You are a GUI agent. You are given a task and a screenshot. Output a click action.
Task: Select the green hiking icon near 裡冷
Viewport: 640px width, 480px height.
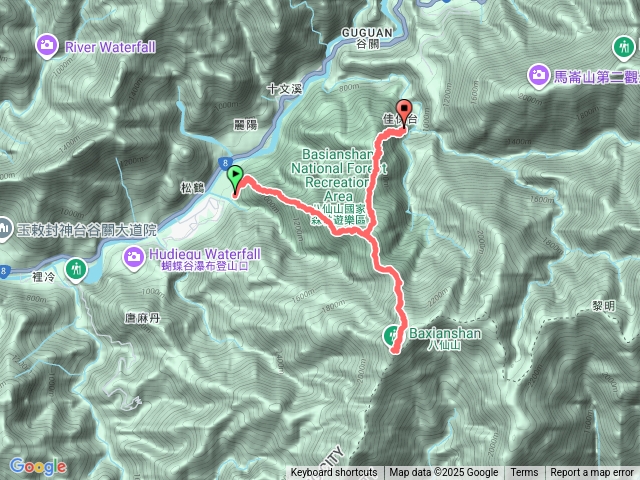click(x=76, y=270)
